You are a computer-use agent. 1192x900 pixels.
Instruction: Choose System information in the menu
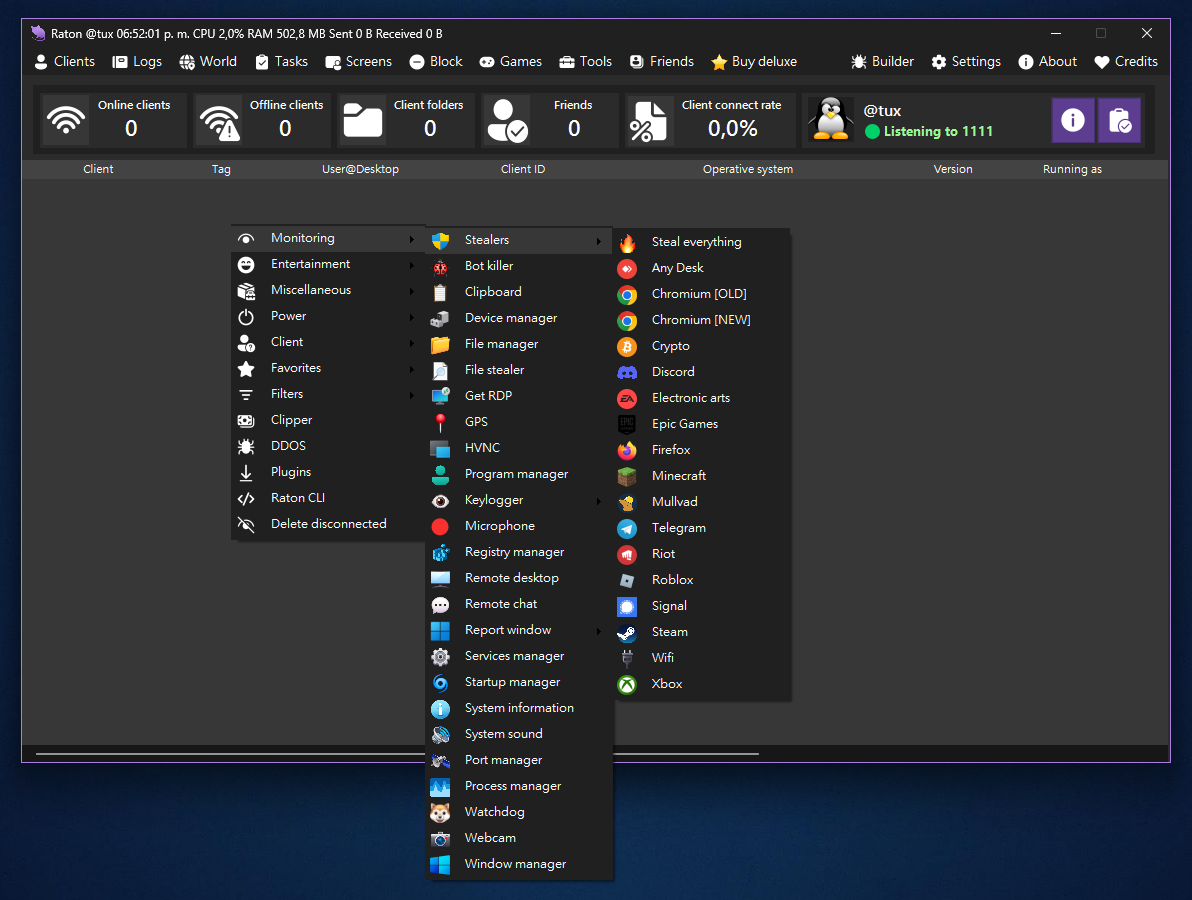519,708
